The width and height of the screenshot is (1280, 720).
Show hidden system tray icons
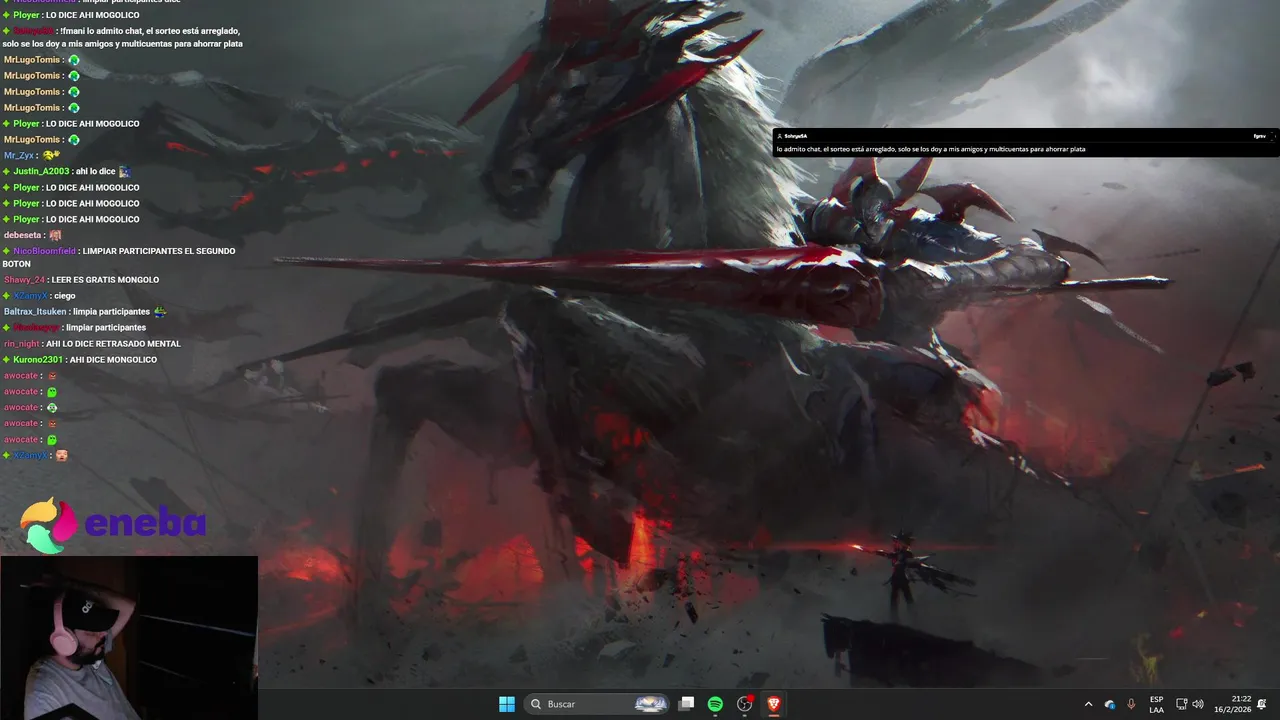[x=1088, y=704]
